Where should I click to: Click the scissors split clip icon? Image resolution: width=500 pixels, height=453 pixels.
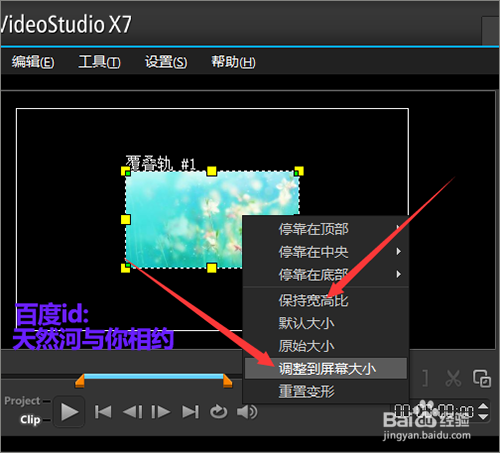[453, 378]
